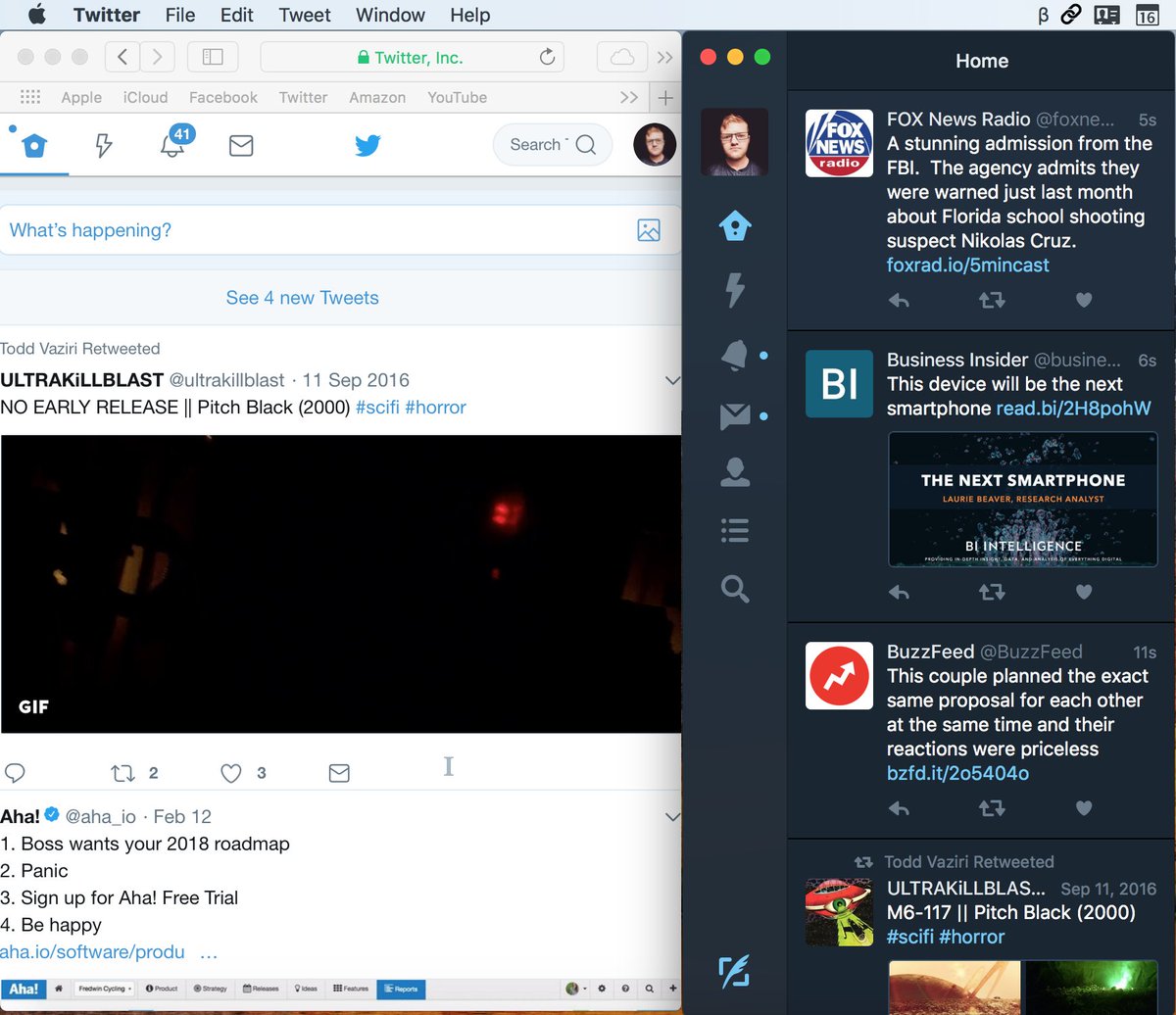
Task: Open bzfd.it/2o5404o link
Action: (x=957, y=773)
